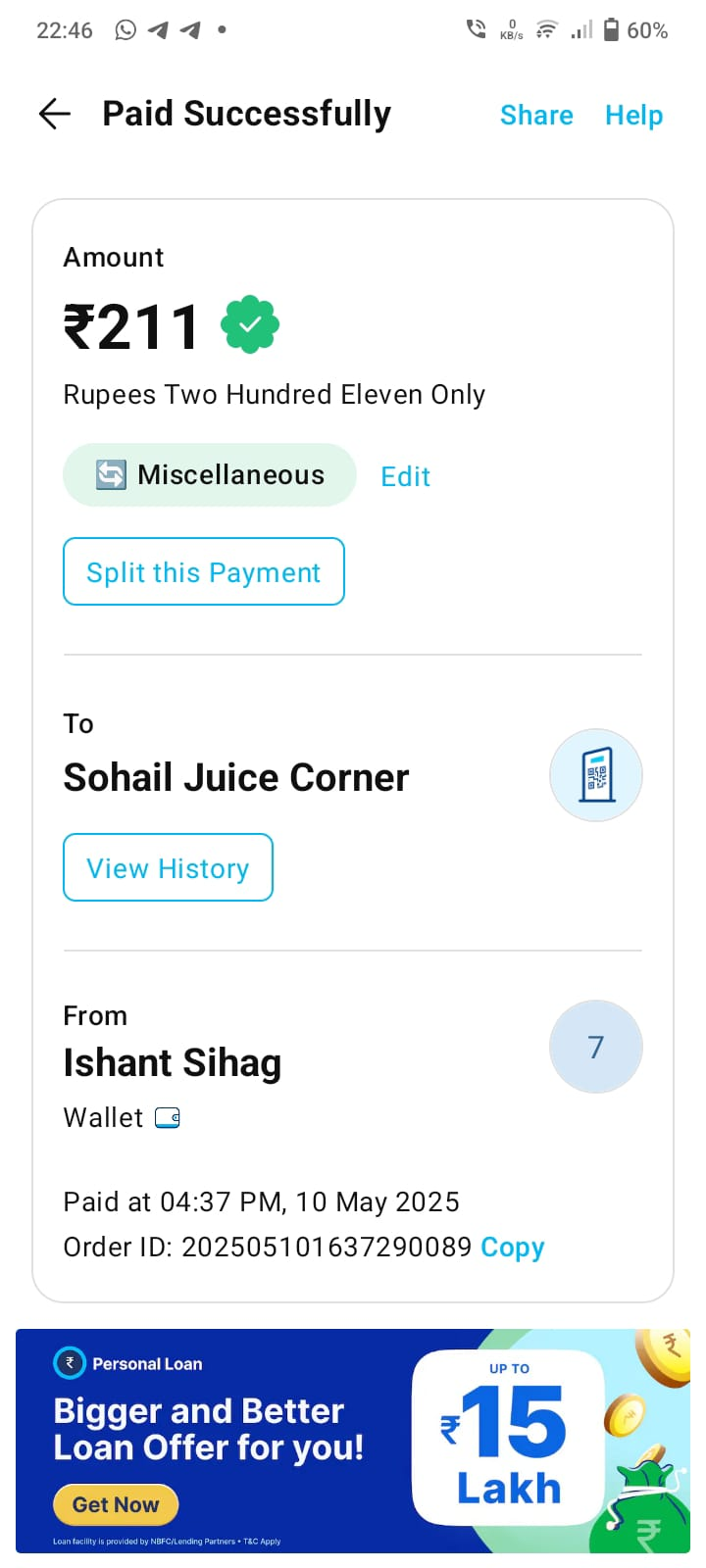706x1568 pixels.
Task: Tap the back arrow icon
Action: (x=55, y=115)
